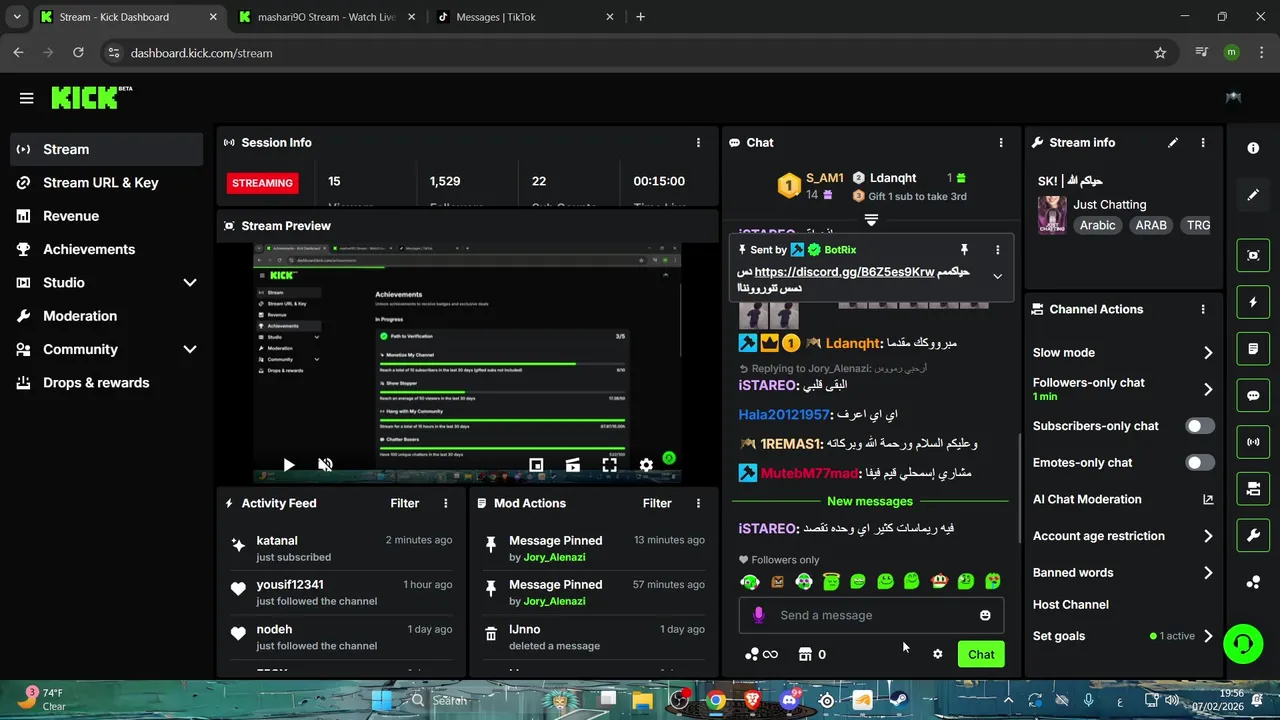The image size is (1280, 720).
Task: Open the Moderation page
Action: click(106, 316)
